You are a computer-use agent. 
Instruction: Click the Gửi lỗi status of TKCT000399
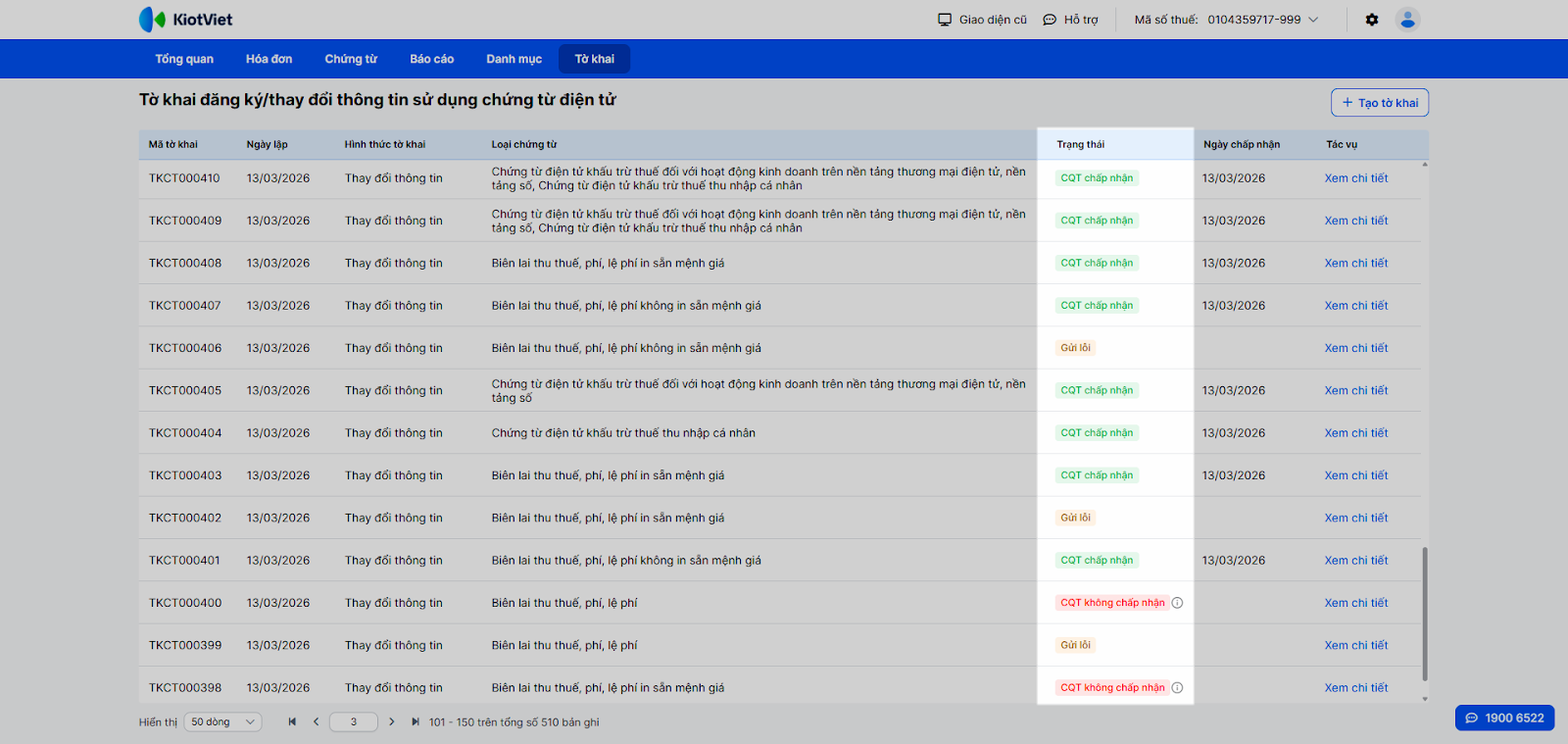pyautogui.click(x=1076, y=645)
